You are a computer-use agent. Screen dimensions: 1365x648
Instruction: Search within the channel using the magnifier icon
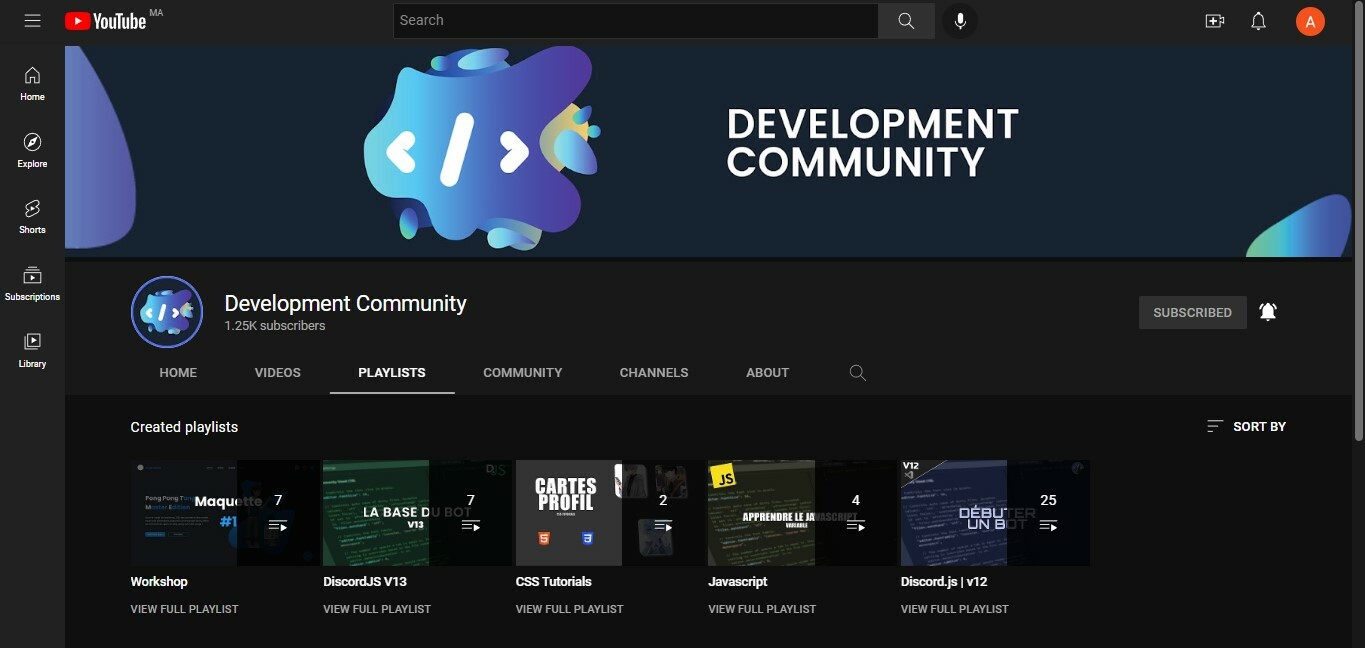click(857, 372)
